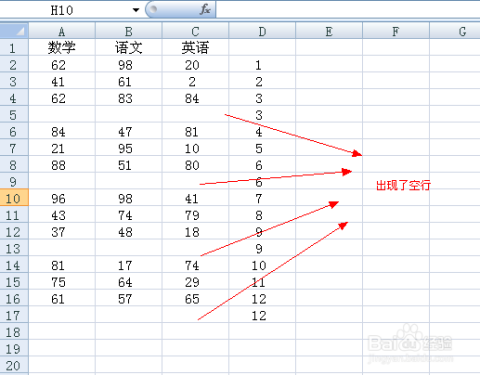
Task: Click cell D7 with value 5
Action: 262,148
